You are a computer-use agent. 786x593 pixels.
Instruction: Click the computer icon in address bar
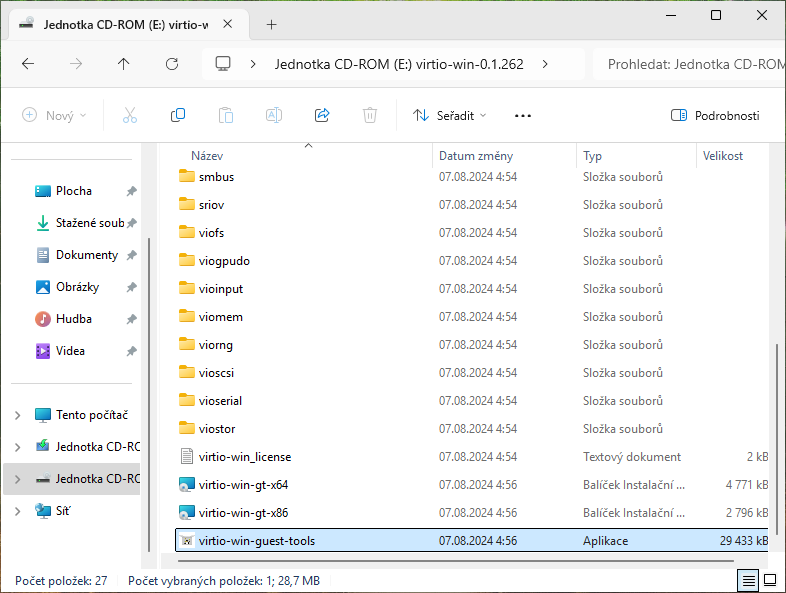[223, 64]
